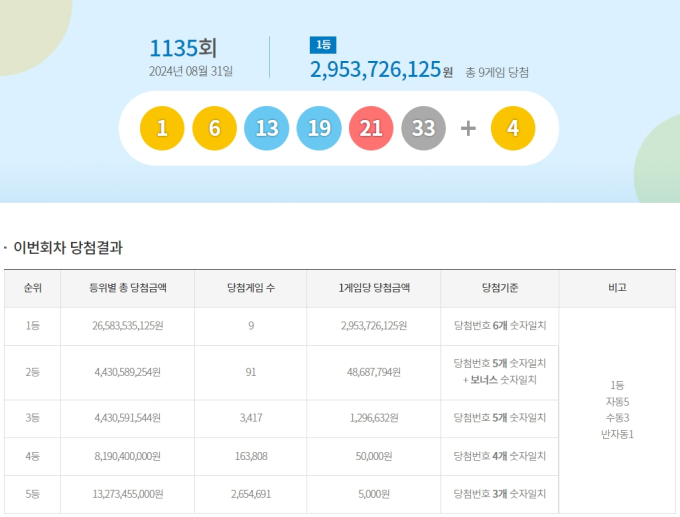Click the 보너스 숫자일치 criteria for 2등
Viewport: 680px width, 517px height.
coord(500,380)
